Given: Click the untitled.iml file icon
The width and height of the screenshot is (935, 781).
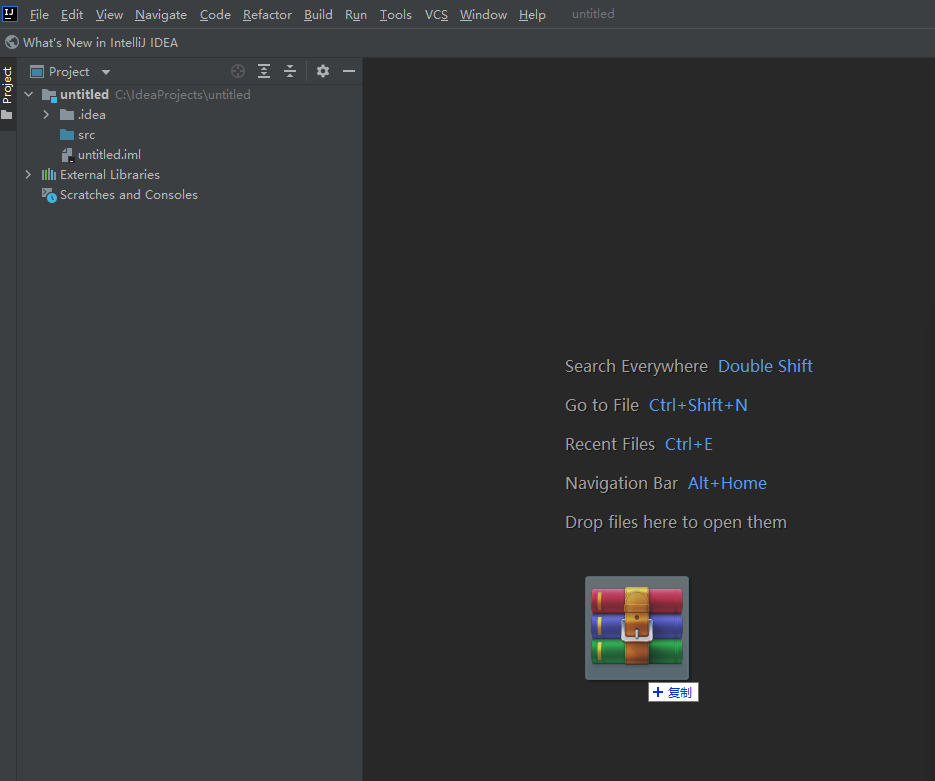Looking at the screenshot, I should 67,155.
